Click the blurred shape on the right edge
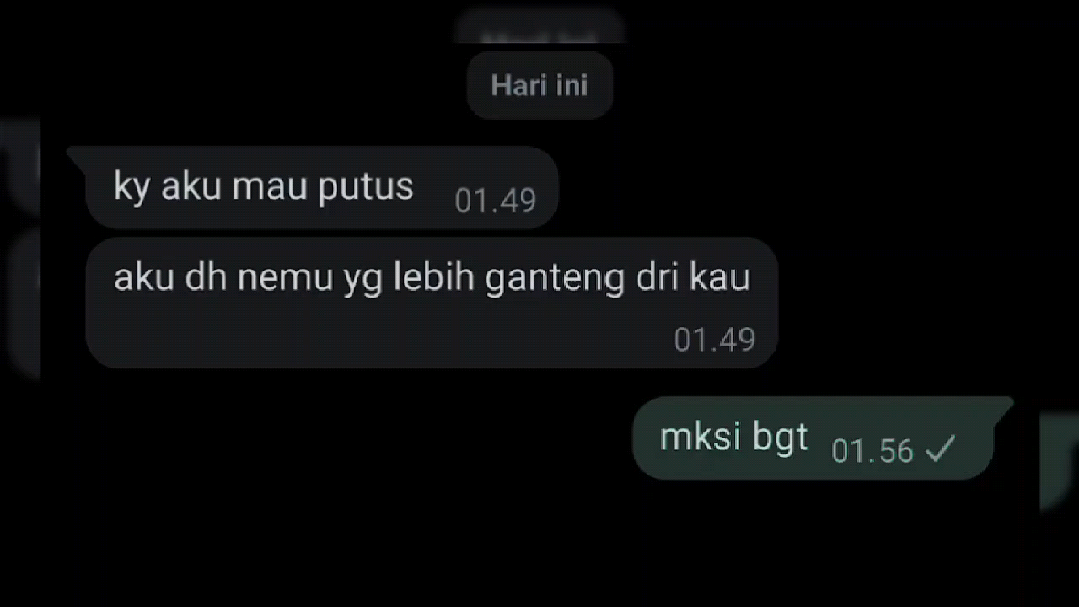Screen dimensions: 1079x607 pyautogui.click(x=1059, y=461)
